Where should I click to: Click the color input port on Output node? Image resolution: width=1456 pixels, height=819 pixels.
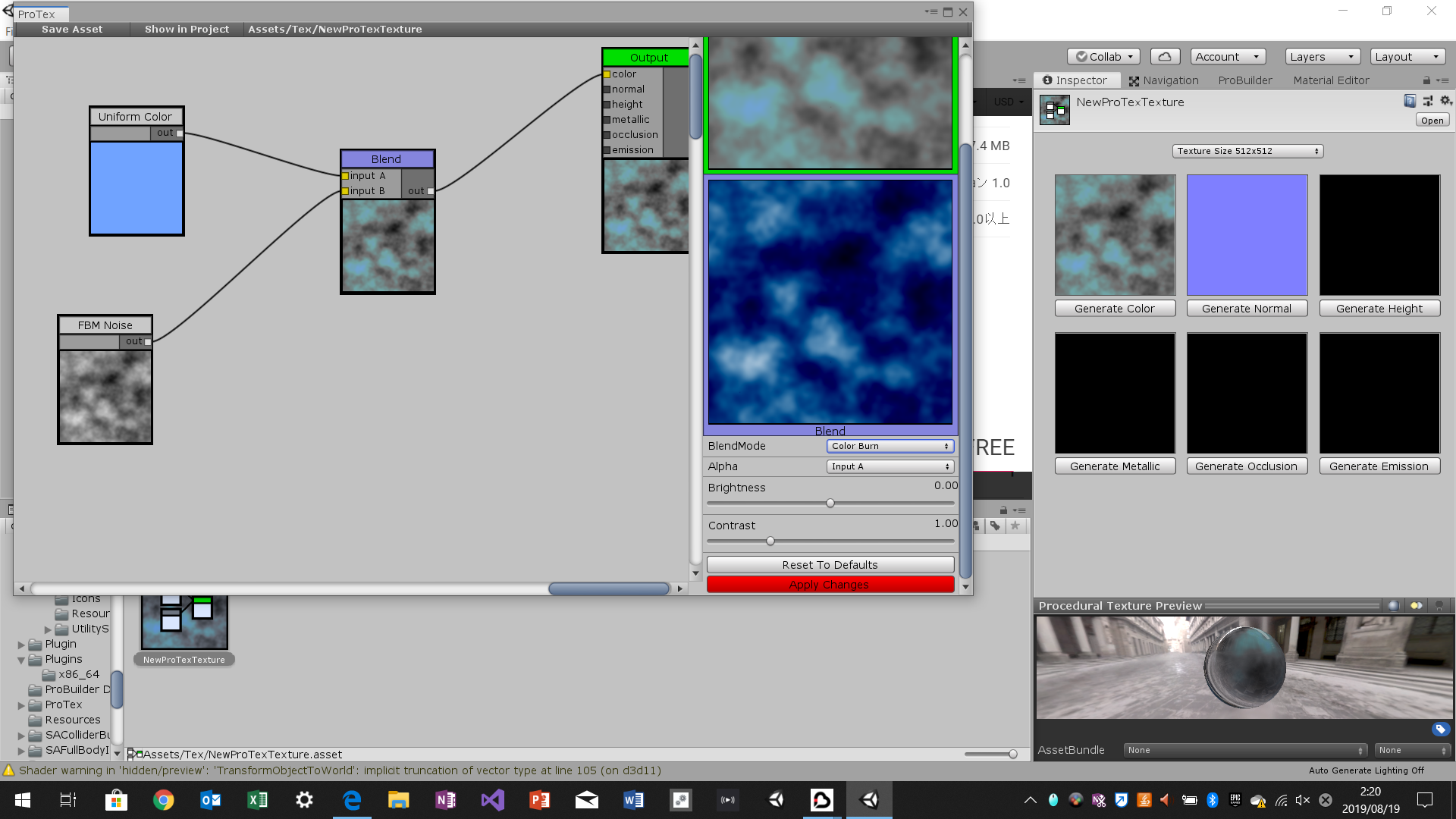(x=607, y=74)
